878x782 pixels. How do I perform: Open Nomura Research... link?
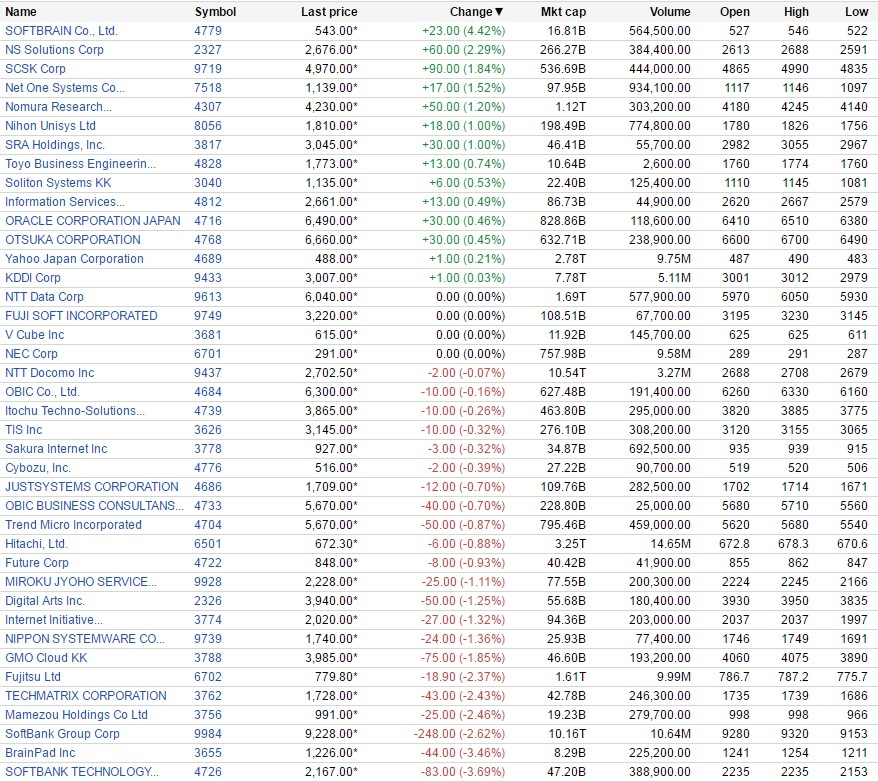coord(58,107)
